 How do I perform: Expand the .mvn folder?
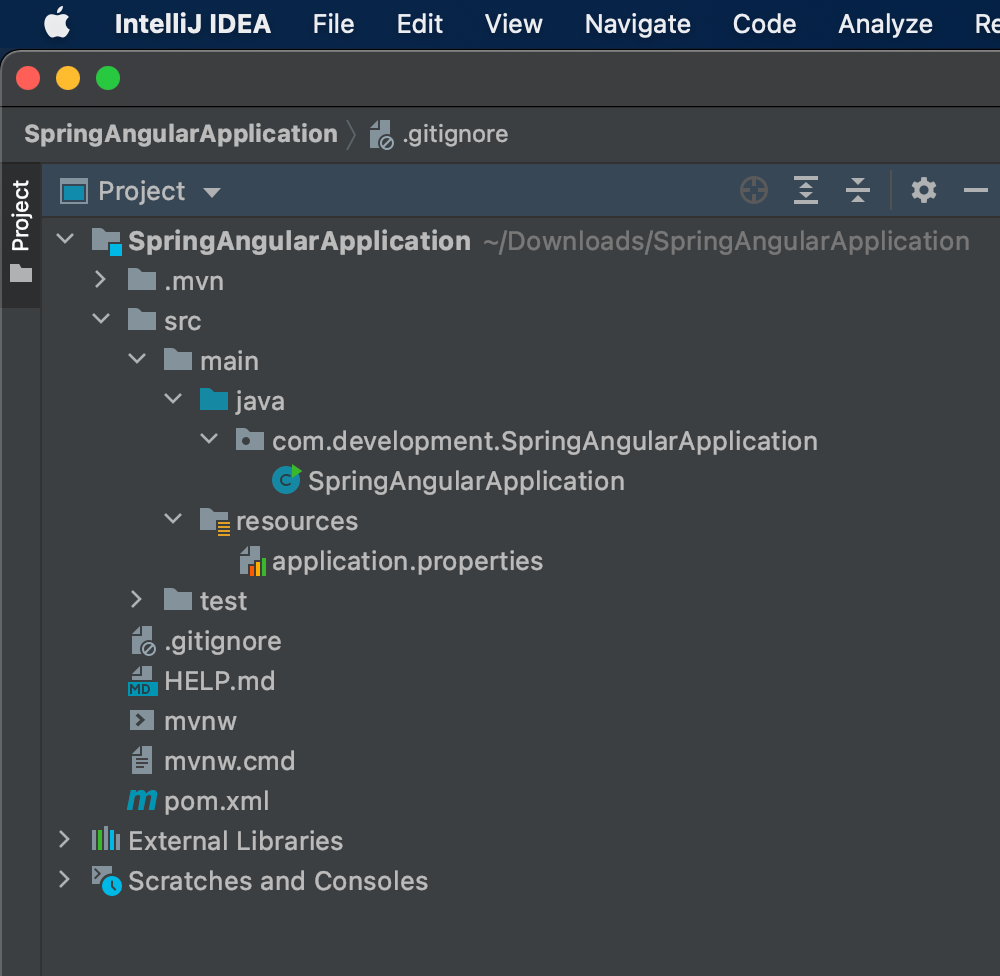[x=100, y=279]
